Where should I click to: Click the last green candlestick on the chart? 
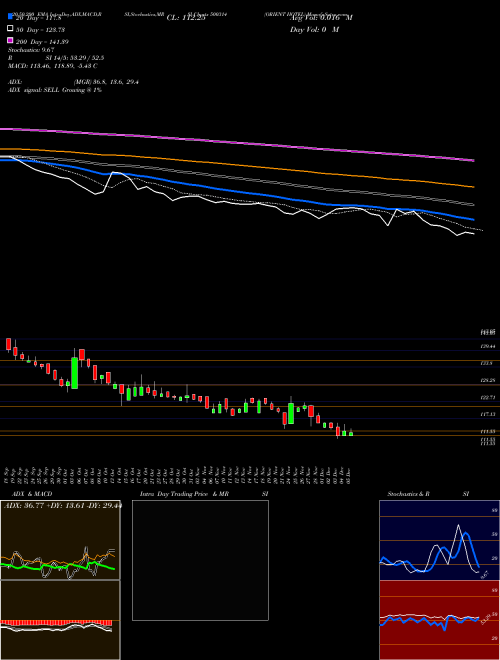pos(351,433)
